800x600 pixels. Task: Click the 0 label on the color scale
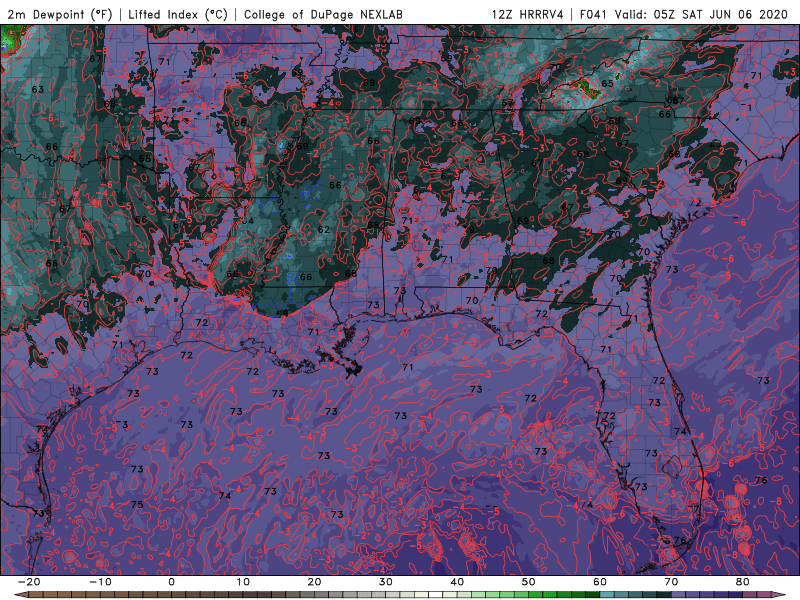[x=171, y=582]
